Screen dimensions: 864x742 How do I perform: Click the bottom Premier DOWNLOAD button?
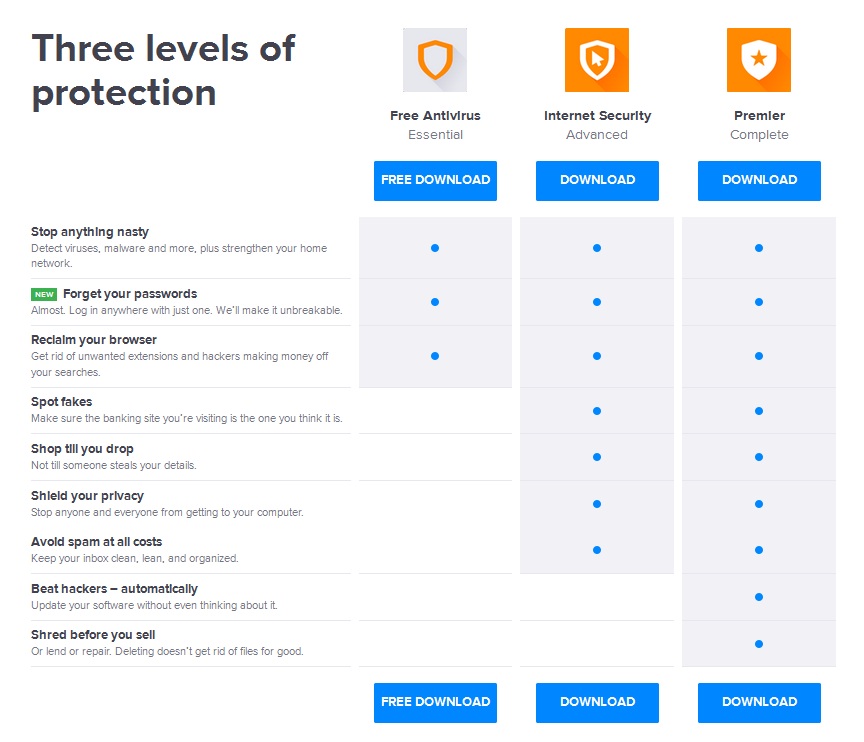(759, 703)
